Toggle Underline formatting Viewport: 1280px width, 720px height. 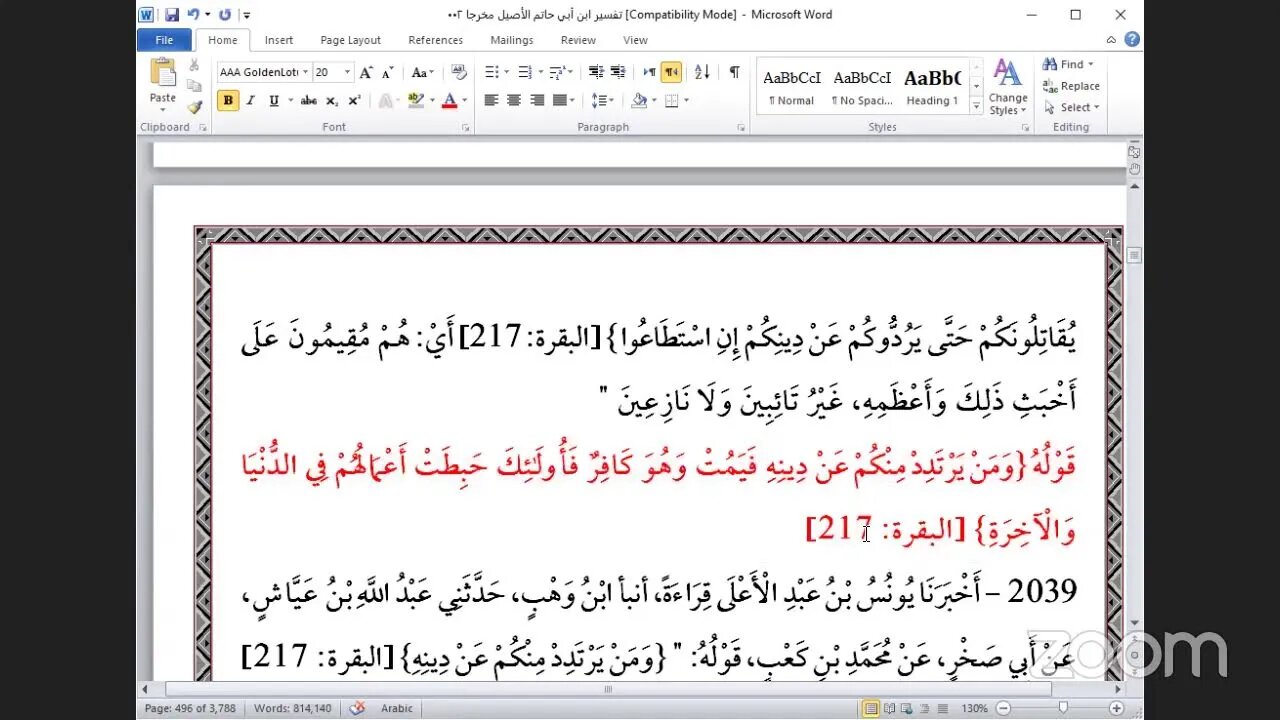(x=273, y=100)
